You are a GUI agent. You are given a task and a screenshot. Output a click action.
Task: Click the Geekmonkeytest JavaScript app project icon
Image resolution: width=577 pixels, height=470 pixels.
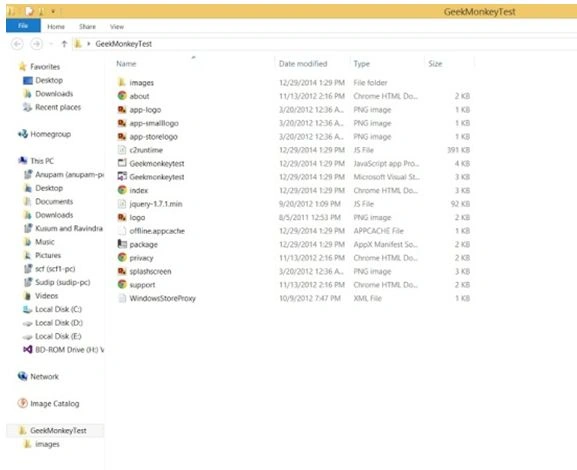click(122, 163)
